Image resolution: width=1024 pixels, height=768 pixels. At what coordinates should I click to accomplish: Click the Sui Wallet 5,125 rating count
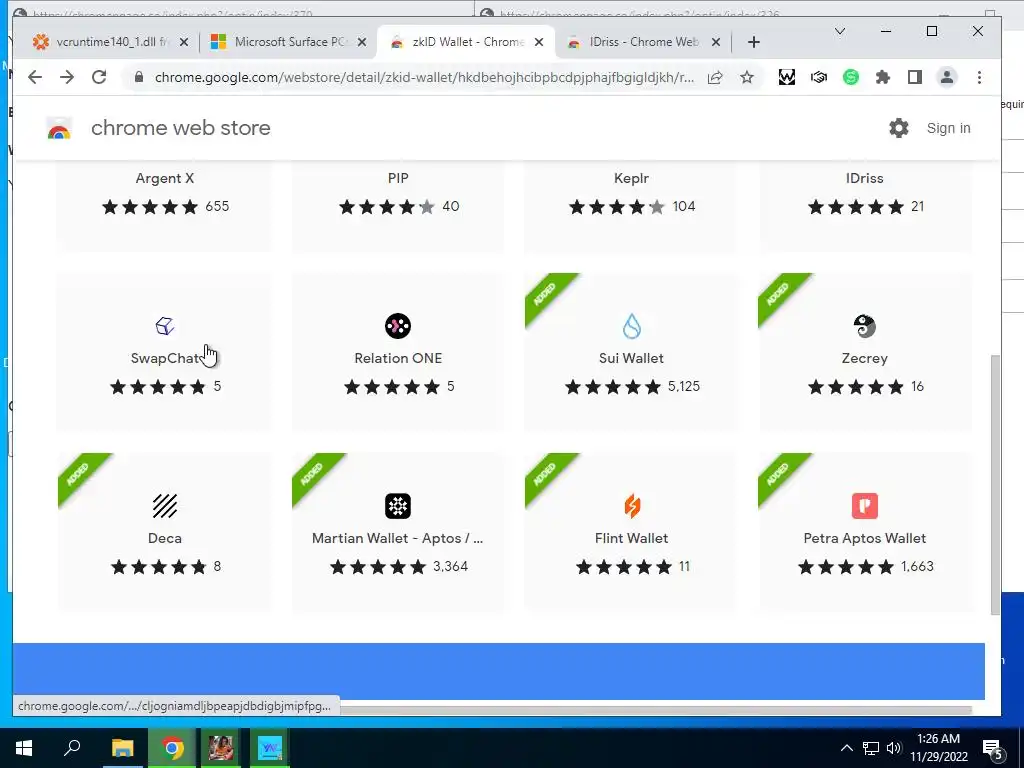[684, 387]
